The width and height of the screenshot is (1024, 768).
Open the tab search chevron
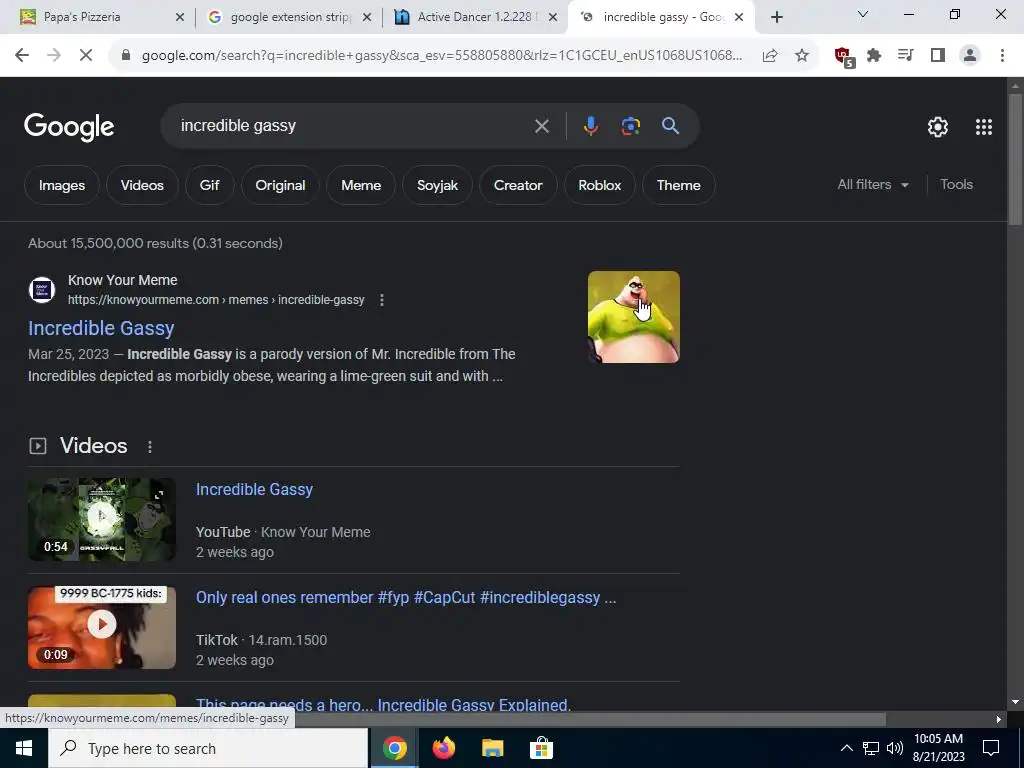[x=863, y=14]
